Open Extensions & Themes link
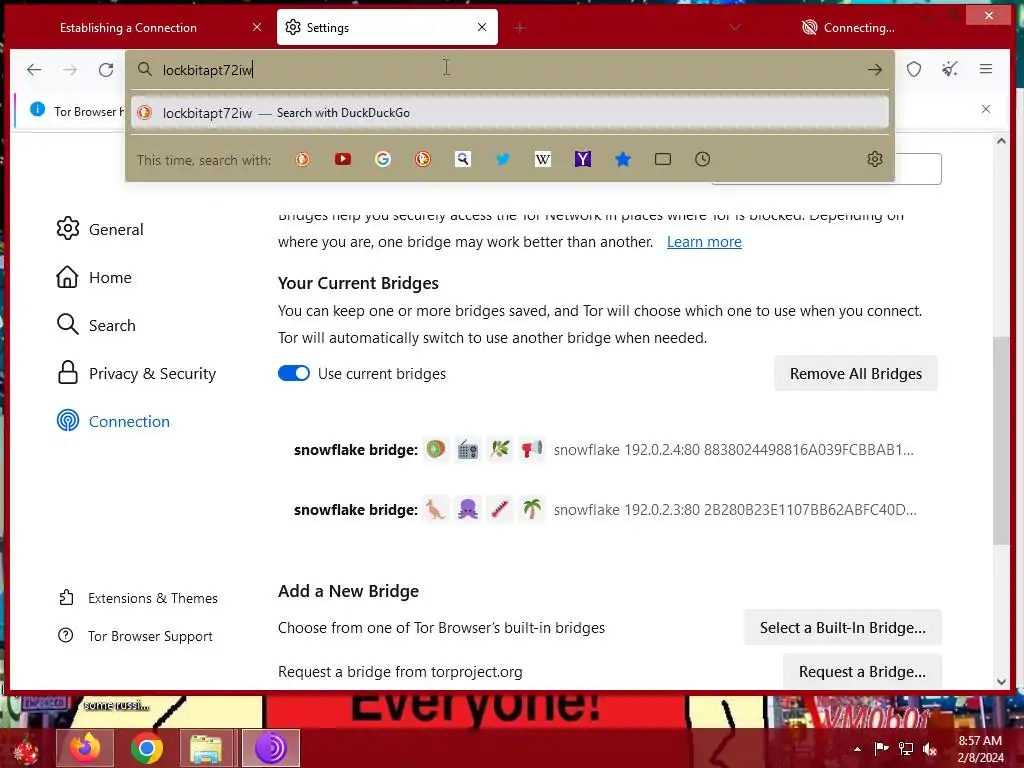The height and width of the screenshot is (768, 1024). (x=138, y=598)
